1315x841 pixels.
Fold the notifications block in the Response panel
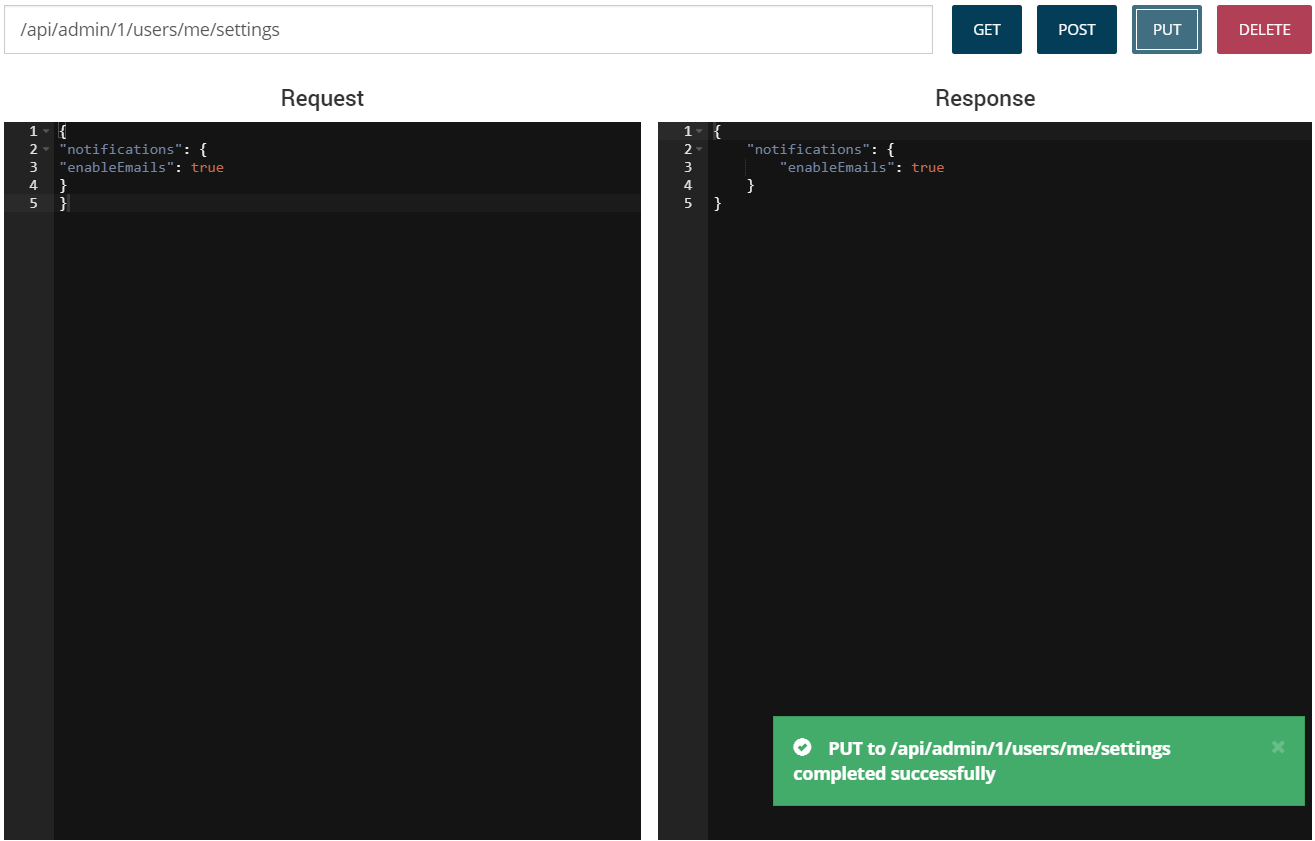[x=699, y=149]
